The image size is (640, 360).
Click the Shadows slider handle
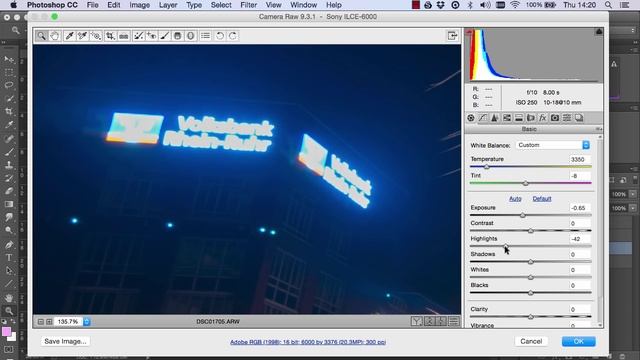[x=531, y=262]
